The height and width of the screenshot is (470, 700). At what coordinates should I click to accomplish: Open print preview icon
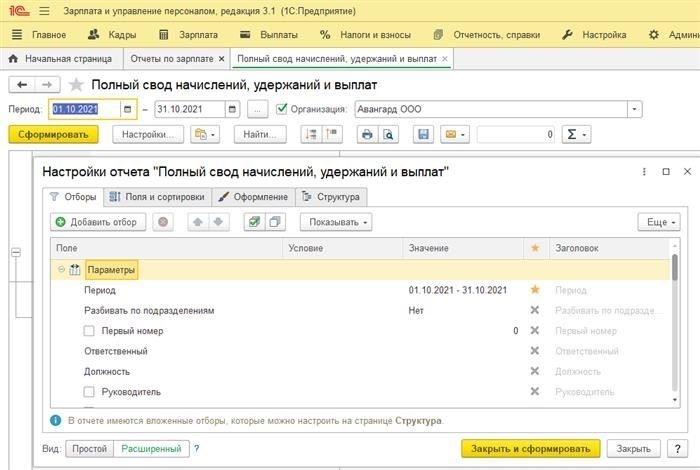click(x=388, y=134)
